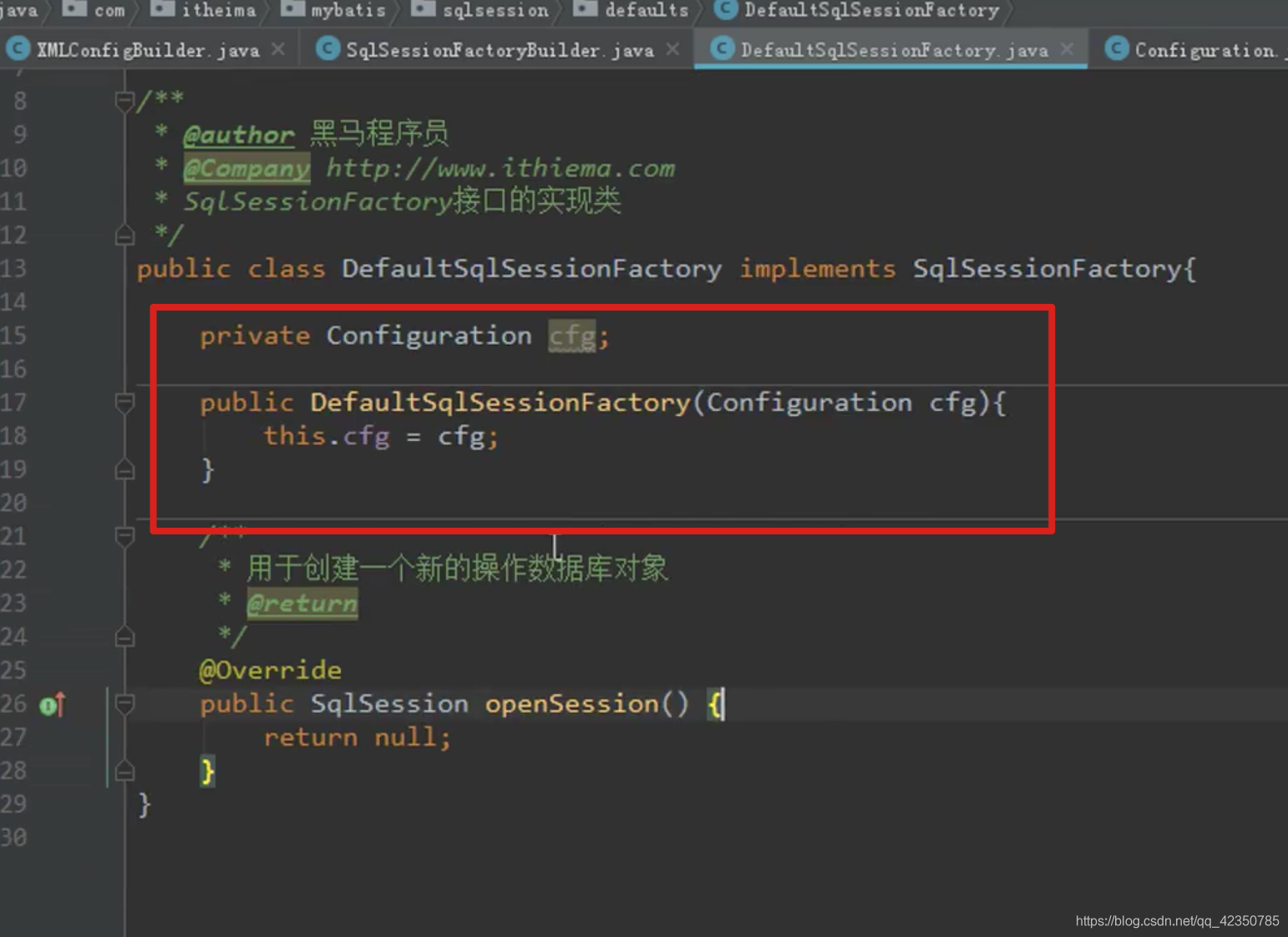1288x937 pixels.
Task: Click the fold end marker at line 12
Action: pyautogui.click(x=124, y=236)
